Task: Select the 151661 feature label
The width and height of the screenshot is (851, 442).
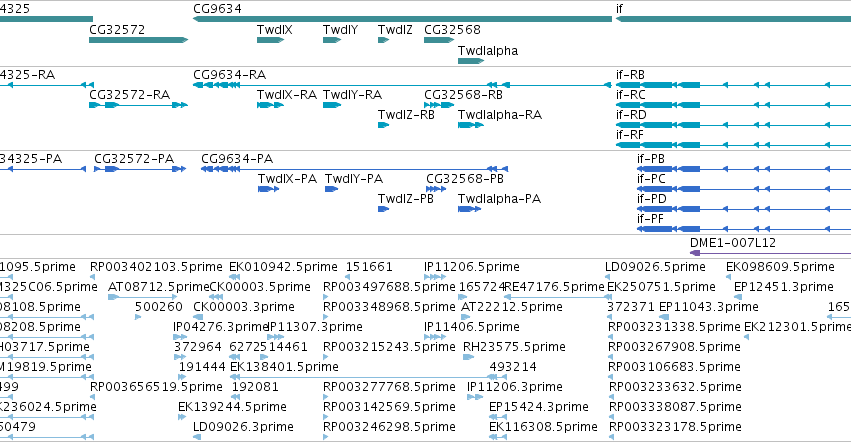Action: [369, 267]
